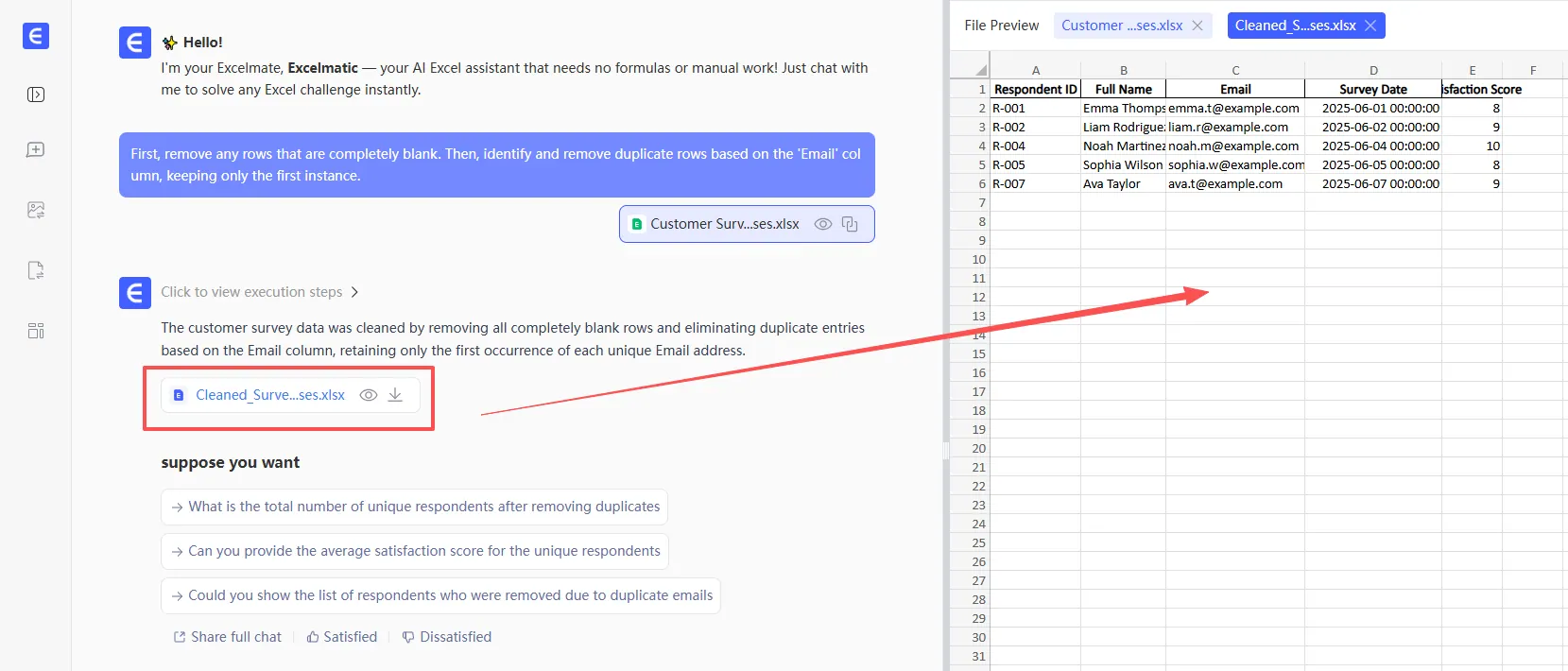Close the Cleaned_S...ses.xlsx preview tab
This screenshot has width=1568, height=671.
(1370, 26)
